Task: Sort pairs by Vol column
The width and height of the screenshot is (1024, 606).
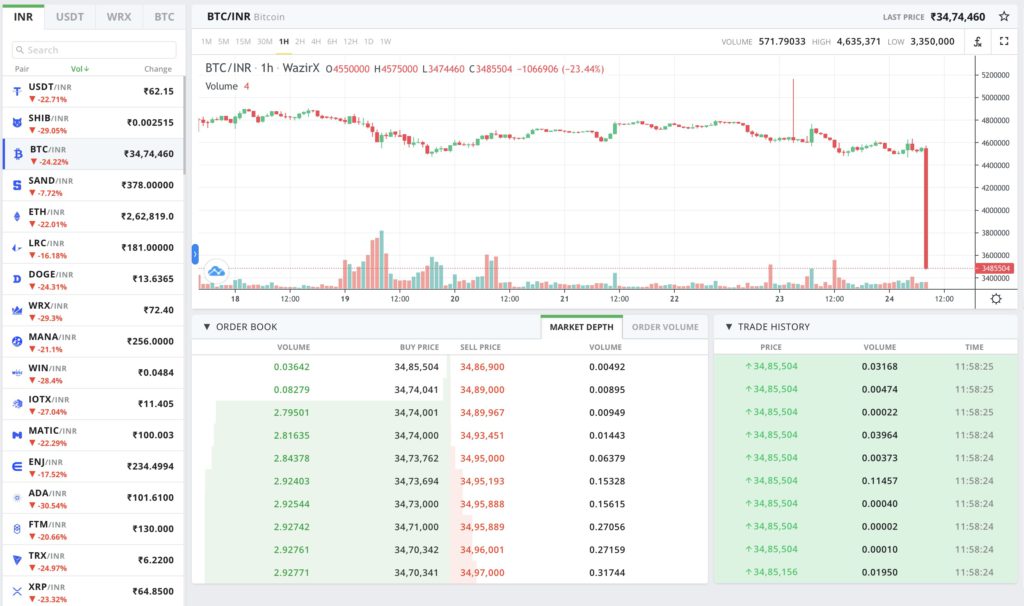Action: (80, 69)
